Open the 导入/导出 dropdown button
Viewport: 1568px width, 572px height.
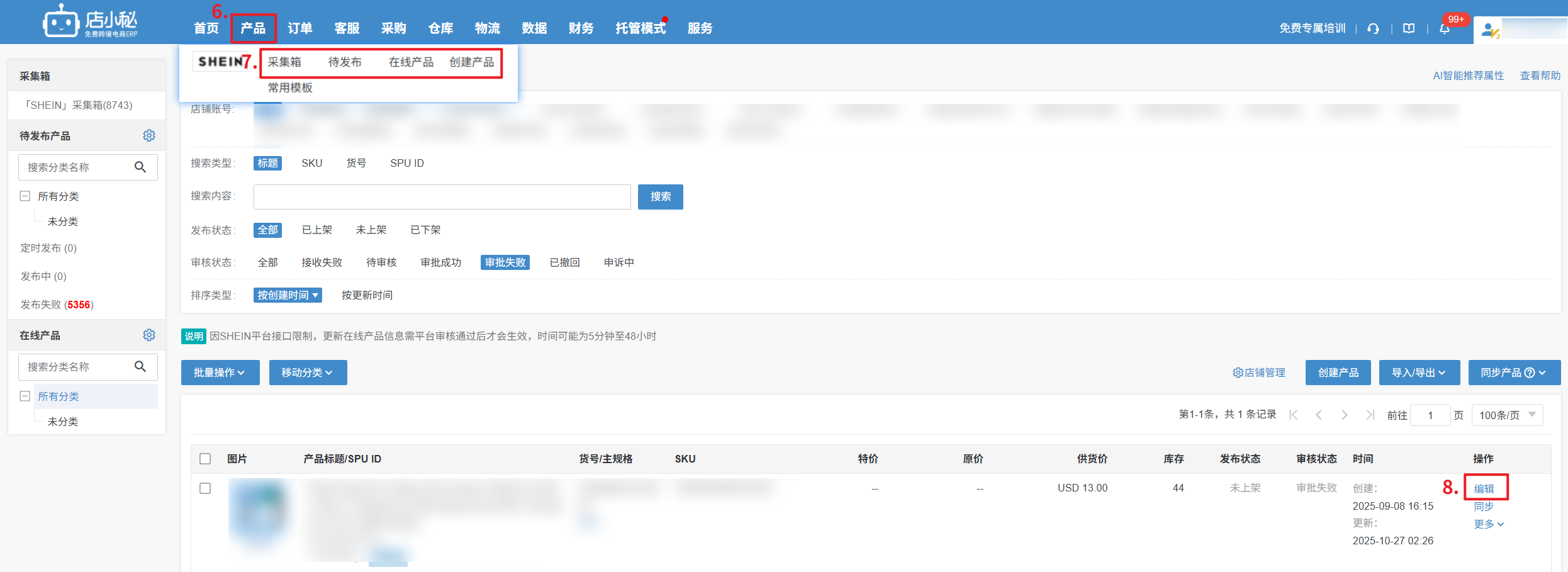(1418, 373)
